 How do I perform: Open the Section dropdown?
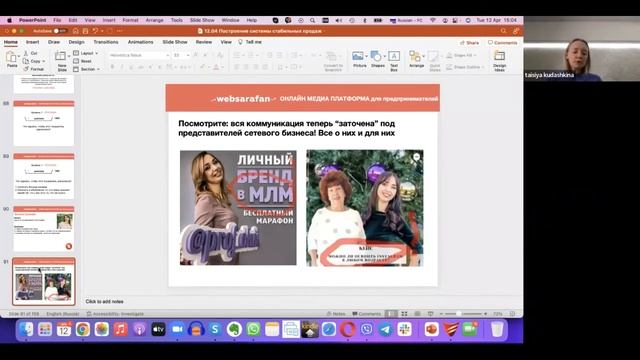point(87,69)
